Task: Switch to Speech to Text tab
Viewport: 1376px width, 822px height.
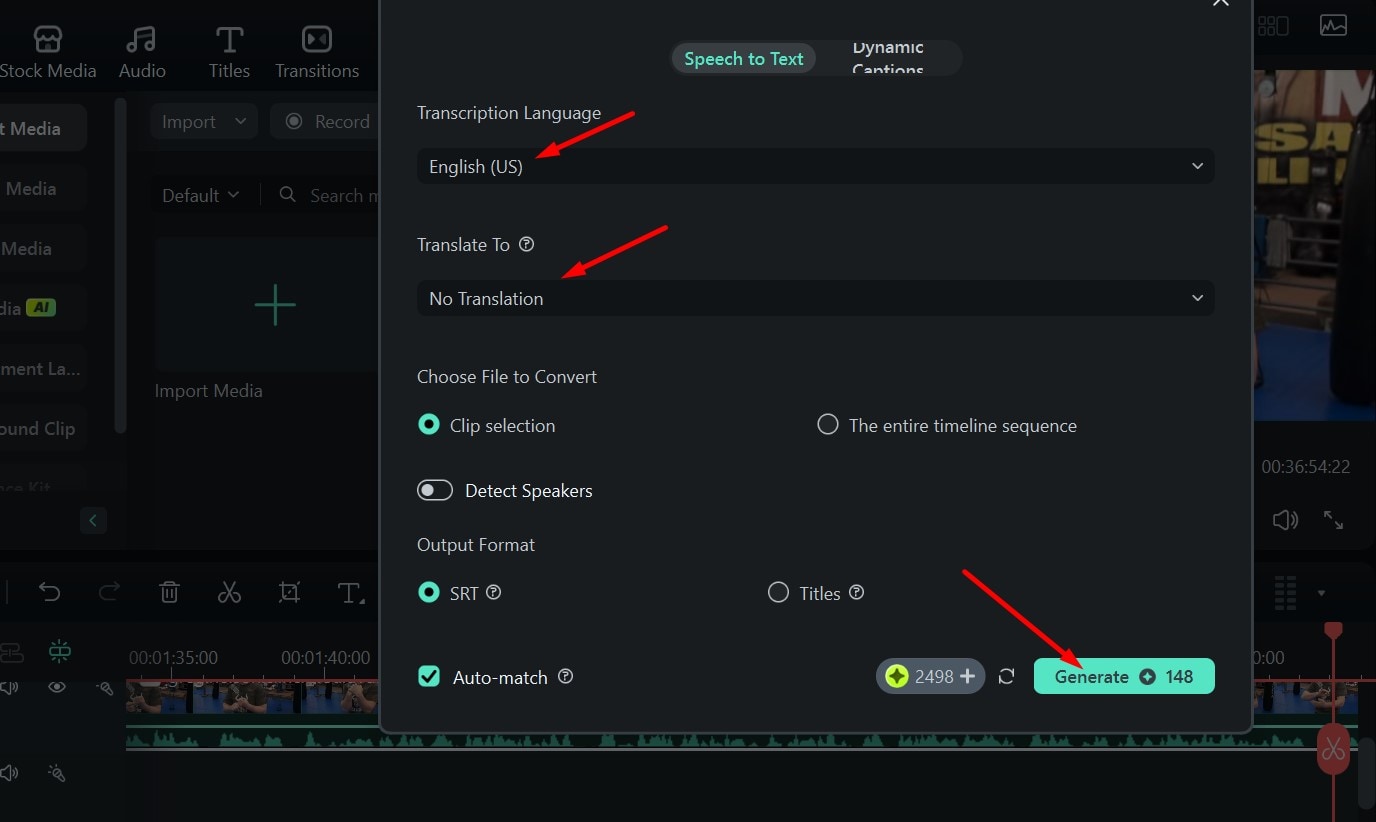Action: click(743, 59)
